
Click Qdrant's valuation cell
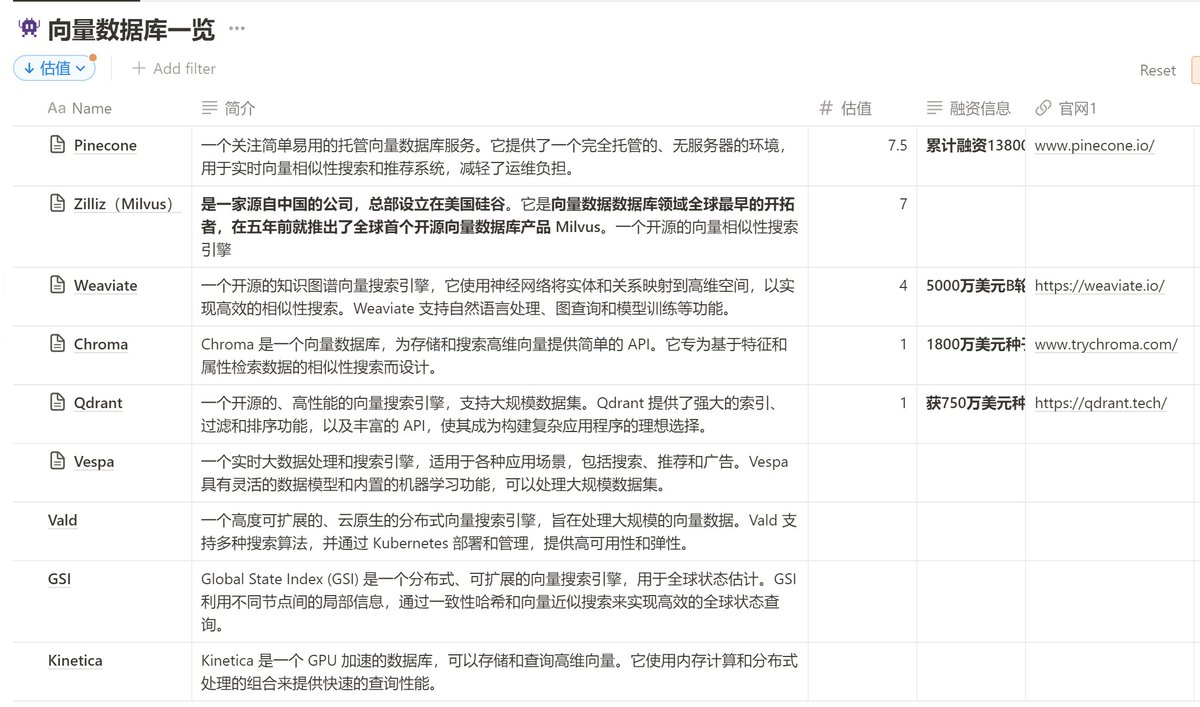862,414
